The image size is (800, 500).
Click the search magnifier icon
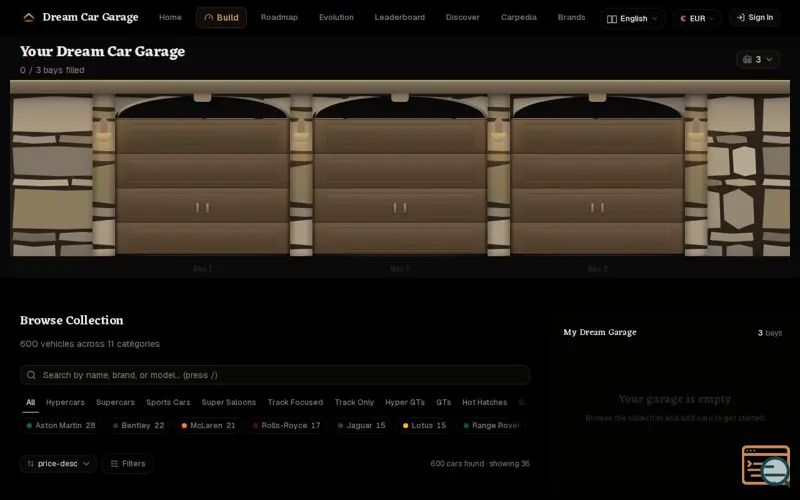click(x=31, y=375)
